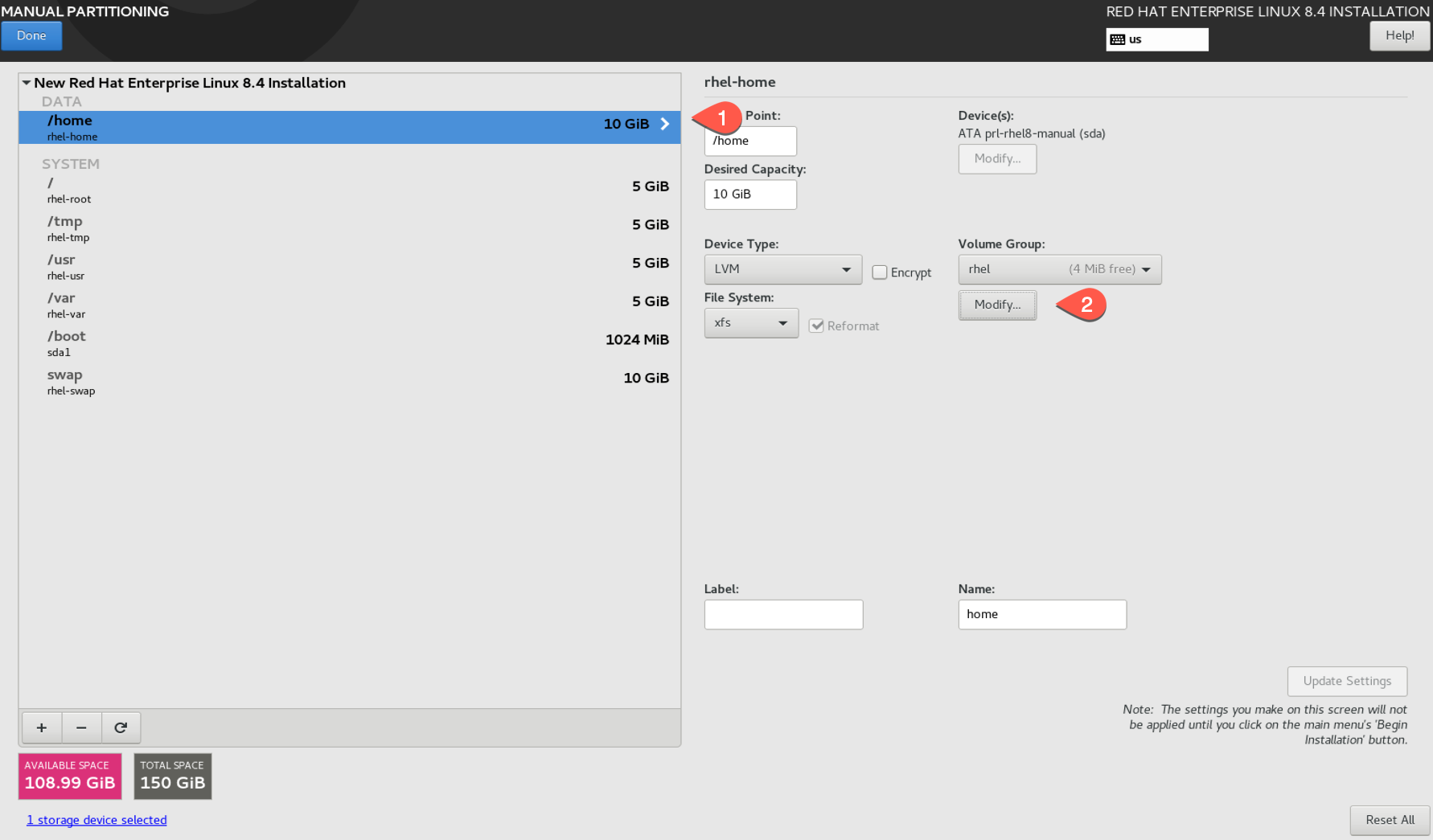The height and width of the screenshot is (840, 1433).
Task: Open the Device Type LVM dropdown
Action: click(782, 269)
